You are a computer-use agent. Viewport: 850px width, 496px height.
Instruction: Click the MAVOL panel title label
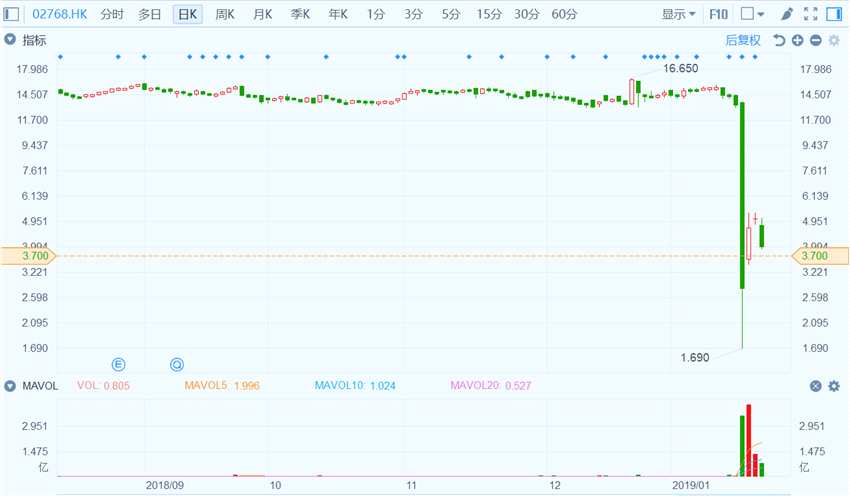click(40, 386)
